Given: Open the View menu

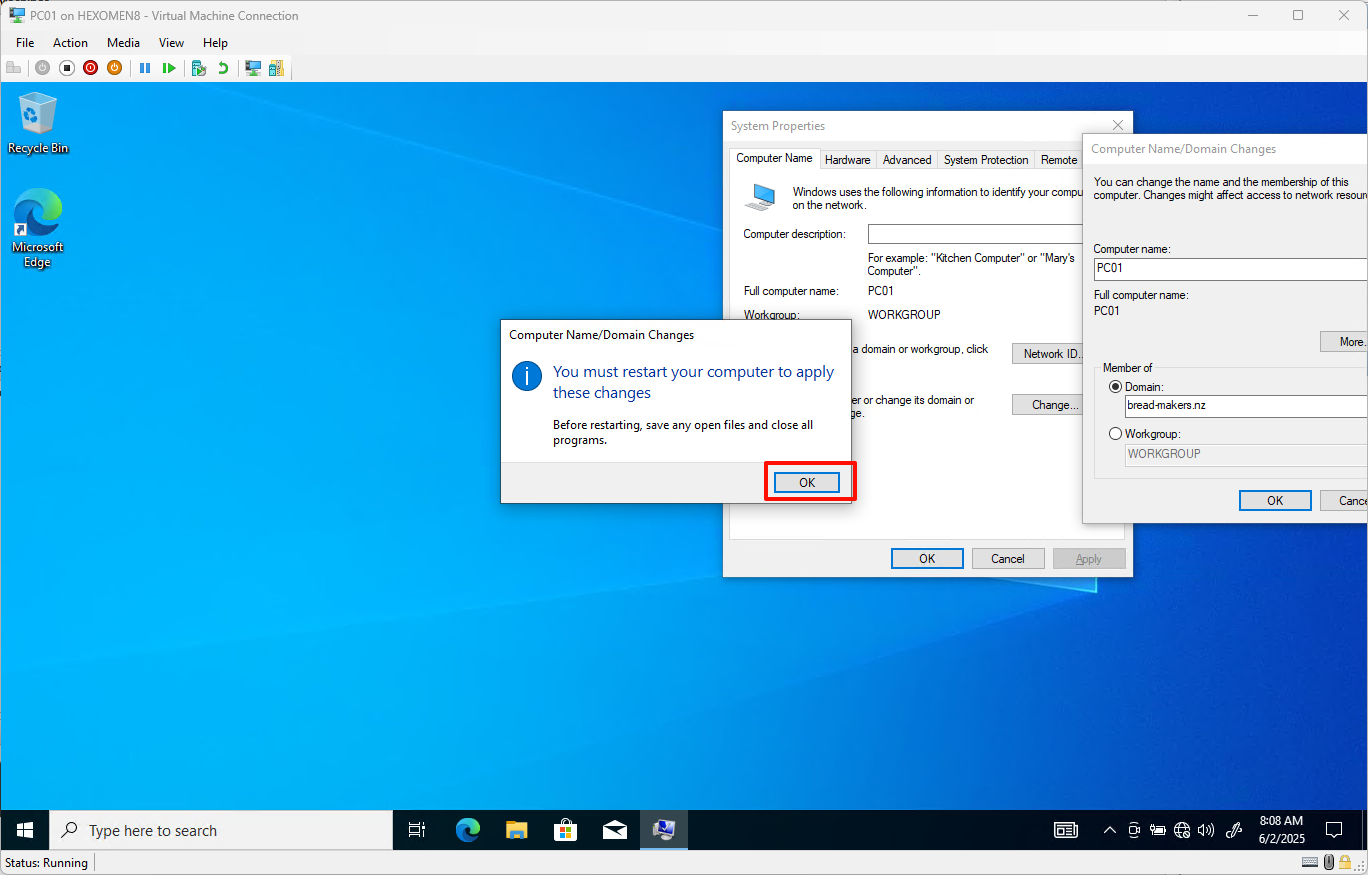Looking at the screenshot, I should click(172, 43).
